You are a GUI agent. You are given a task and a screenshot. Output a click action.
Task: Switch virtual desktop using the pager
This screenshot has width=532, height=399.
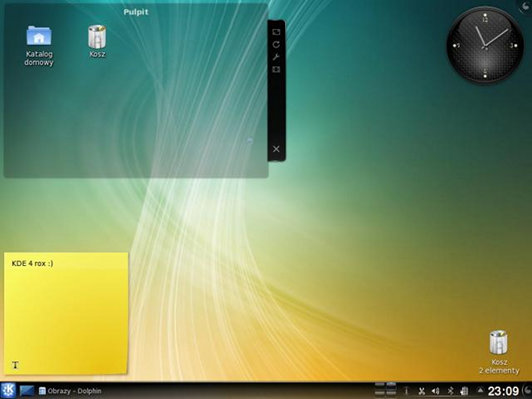[385, 389]
